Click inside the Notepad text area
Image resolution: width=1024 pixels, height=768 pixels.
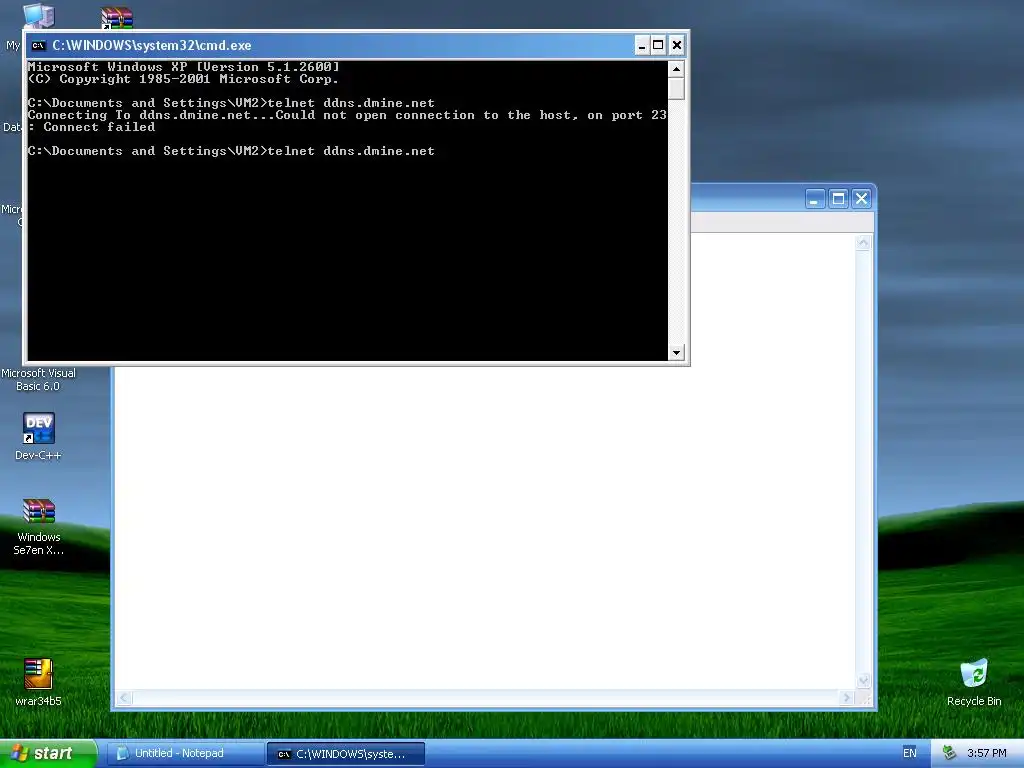(x=485, y=526)
